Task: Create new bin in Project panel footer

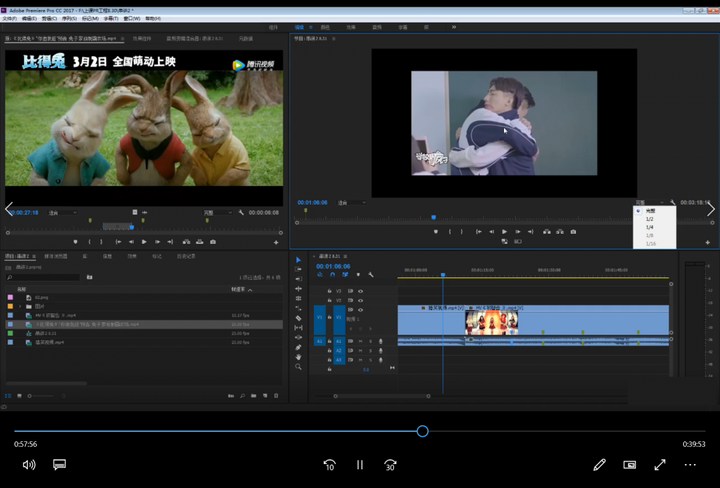Action: click(x=253, y=396)
